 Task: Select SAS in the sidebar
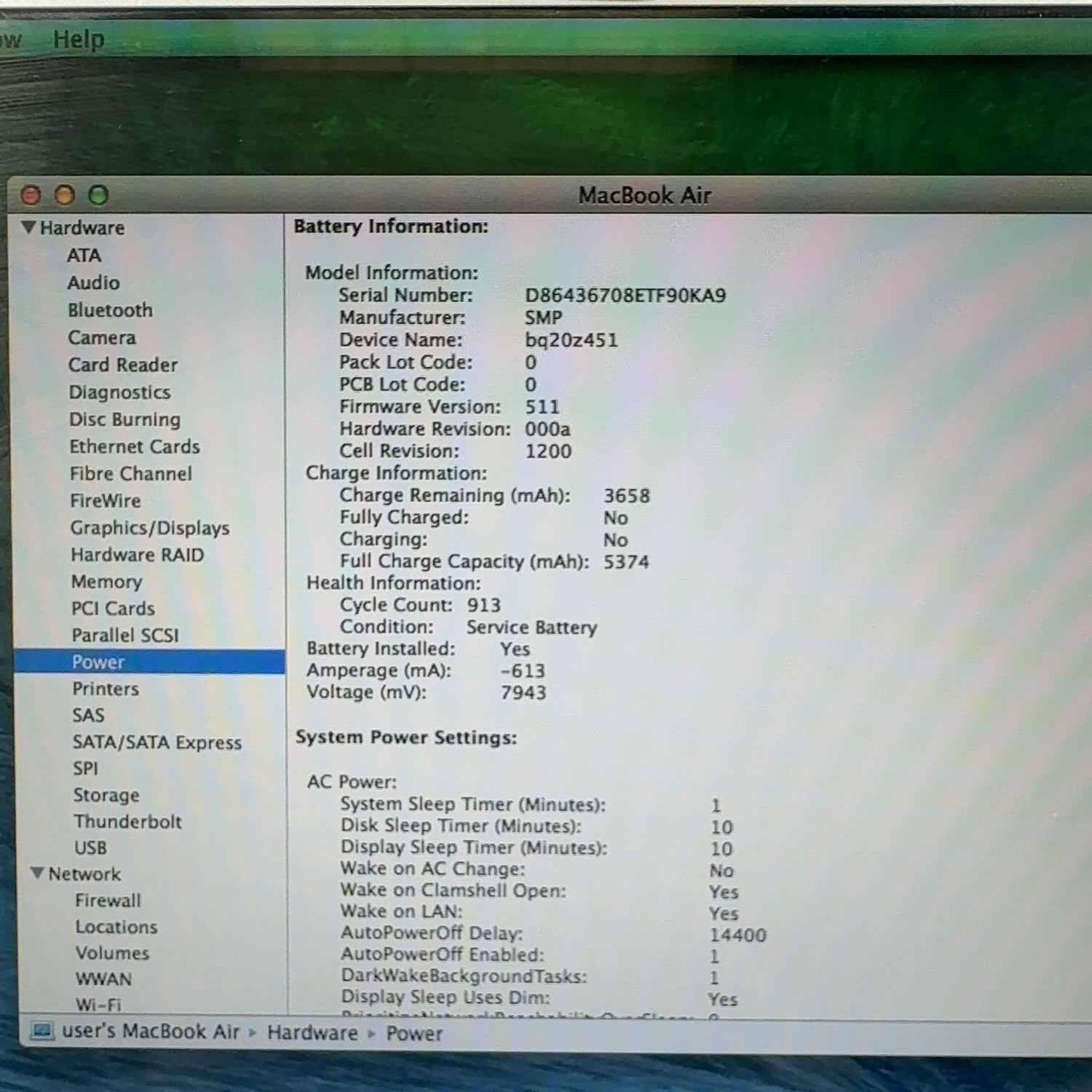click(88, 716)
